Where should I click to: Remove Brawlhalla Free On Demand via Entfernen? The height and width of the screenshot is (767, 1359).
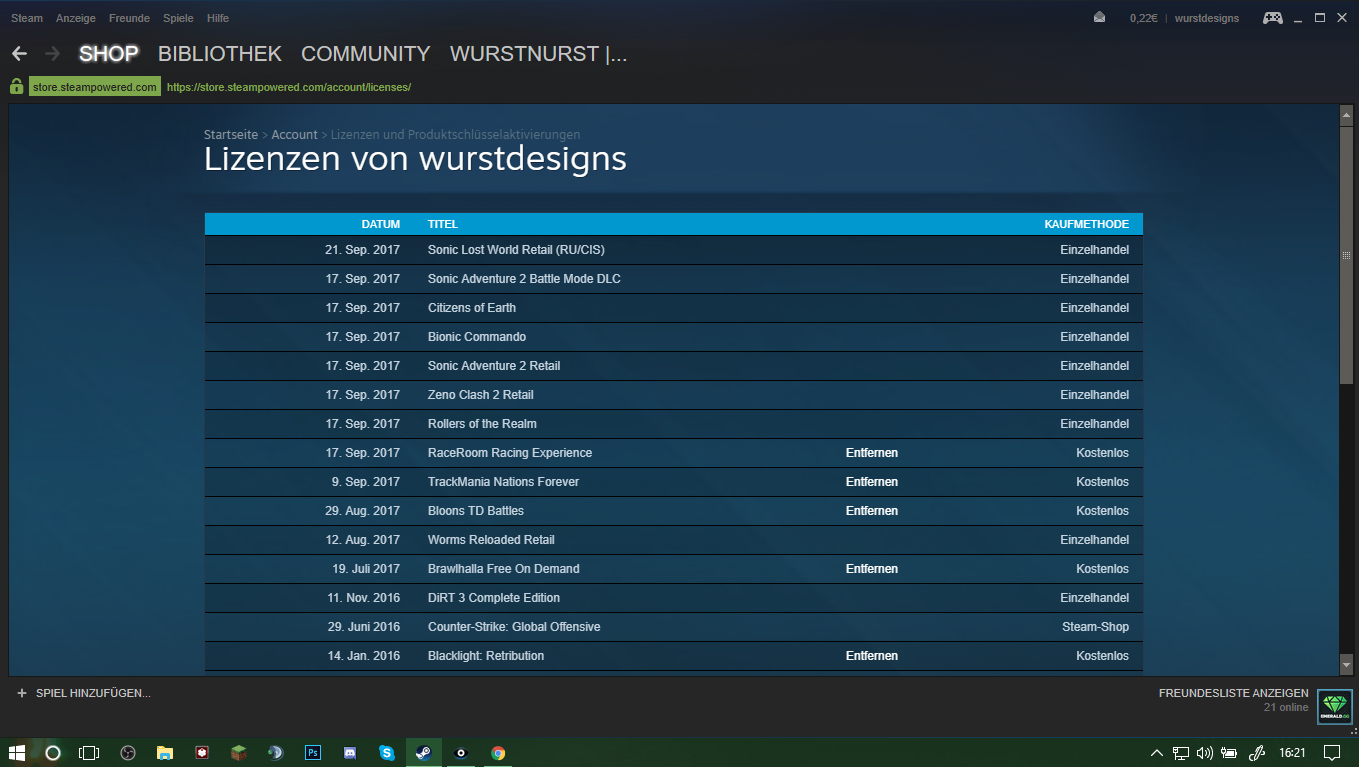click(x=872, y=569)
